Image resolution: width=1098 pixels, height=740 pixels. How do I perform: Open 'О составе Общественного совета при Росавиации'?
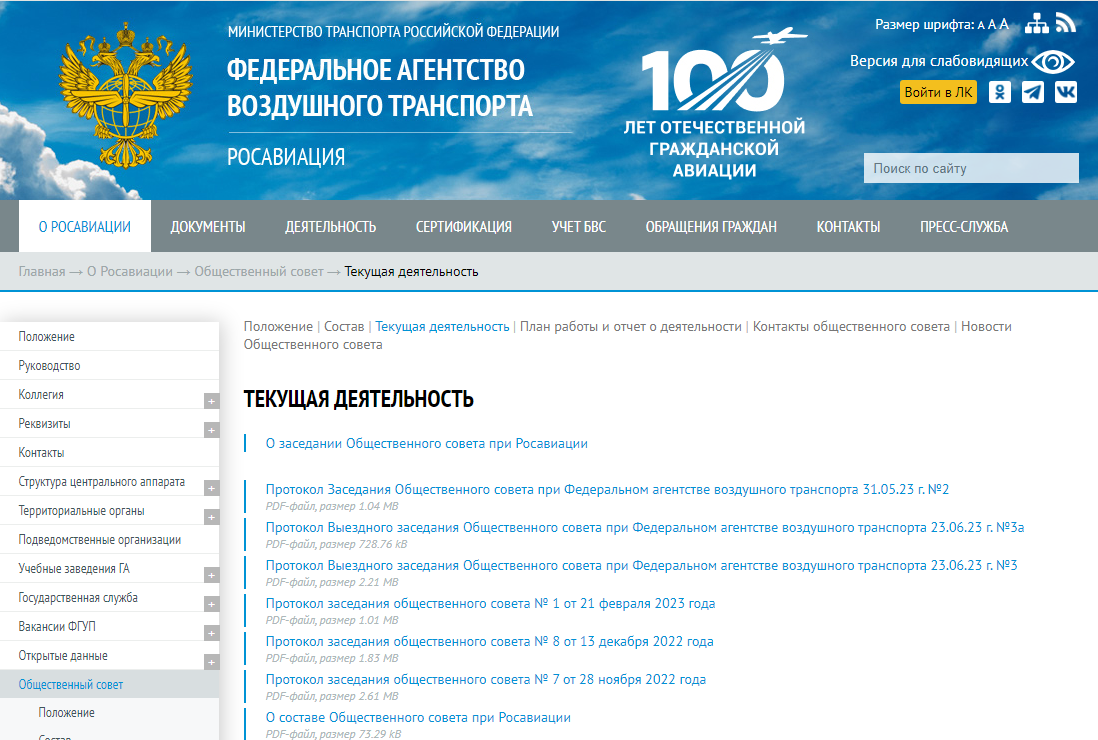tap(418, 718)
